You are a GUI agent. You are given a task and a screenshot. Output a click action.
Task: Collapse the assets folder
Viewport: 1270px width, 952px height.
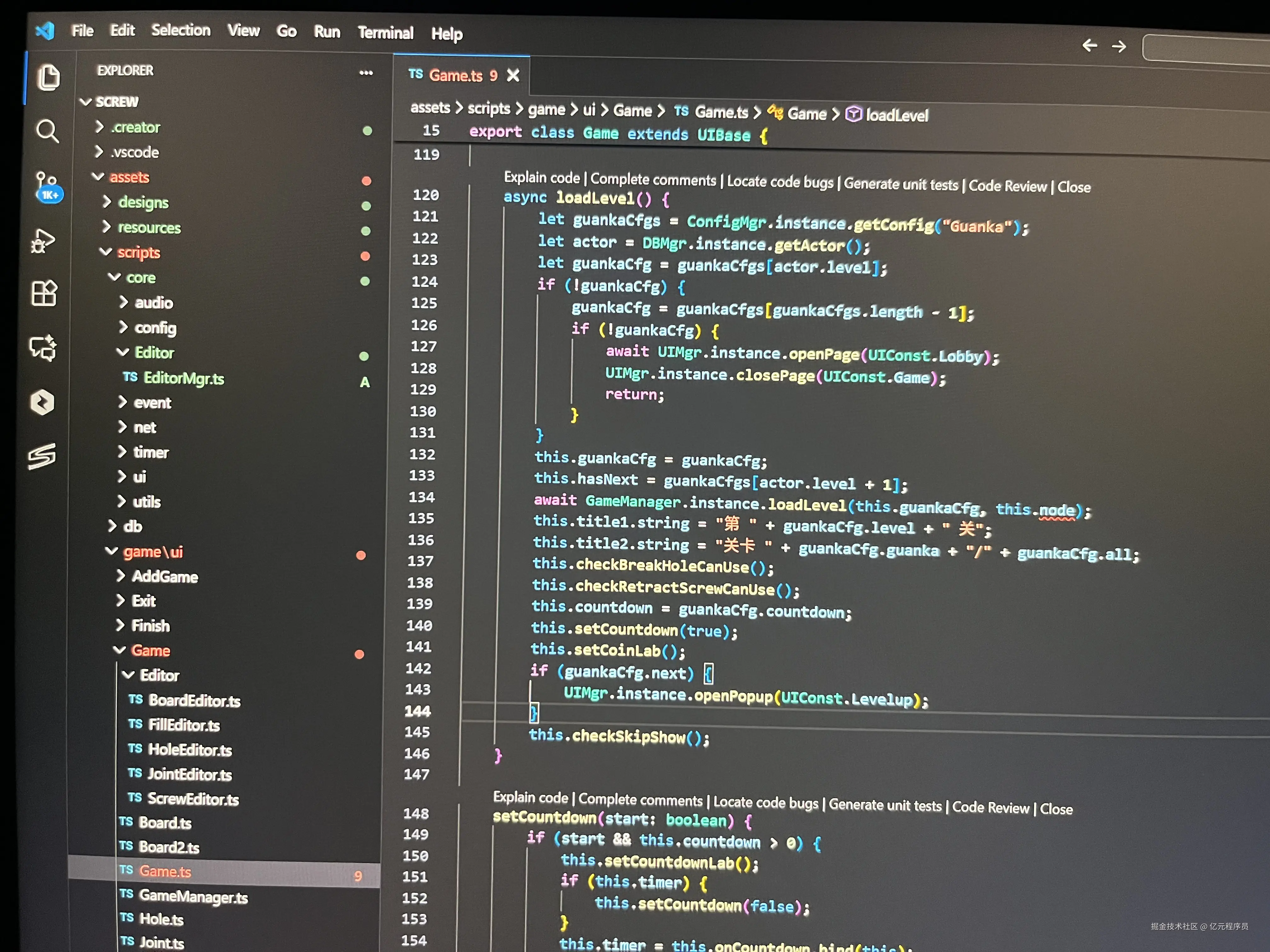point(129,177)
